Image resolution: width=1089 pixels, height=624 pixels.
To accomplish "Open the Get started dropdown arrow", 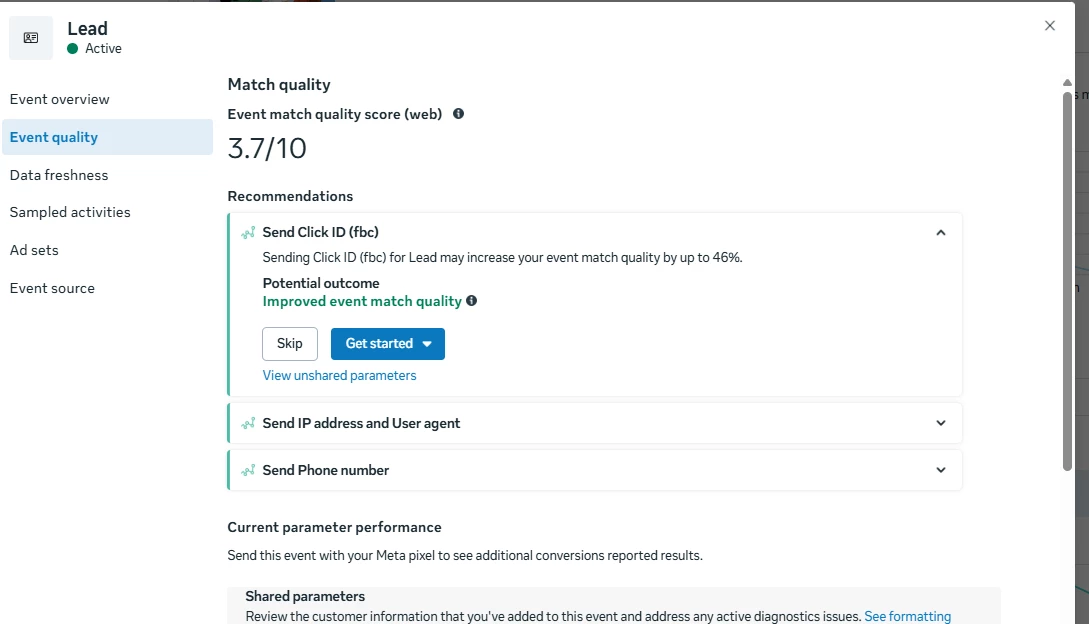I will click(427, 344).
